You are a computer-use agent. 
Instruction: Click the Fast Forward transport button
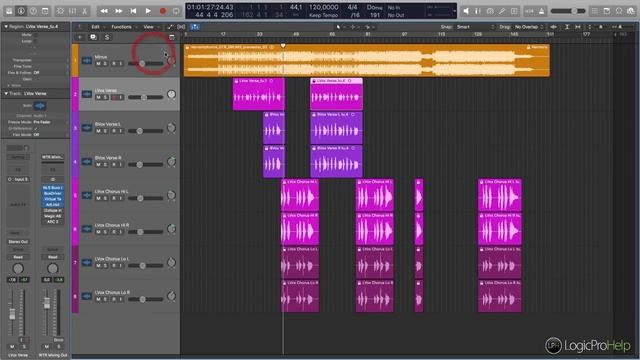point(119,11)
